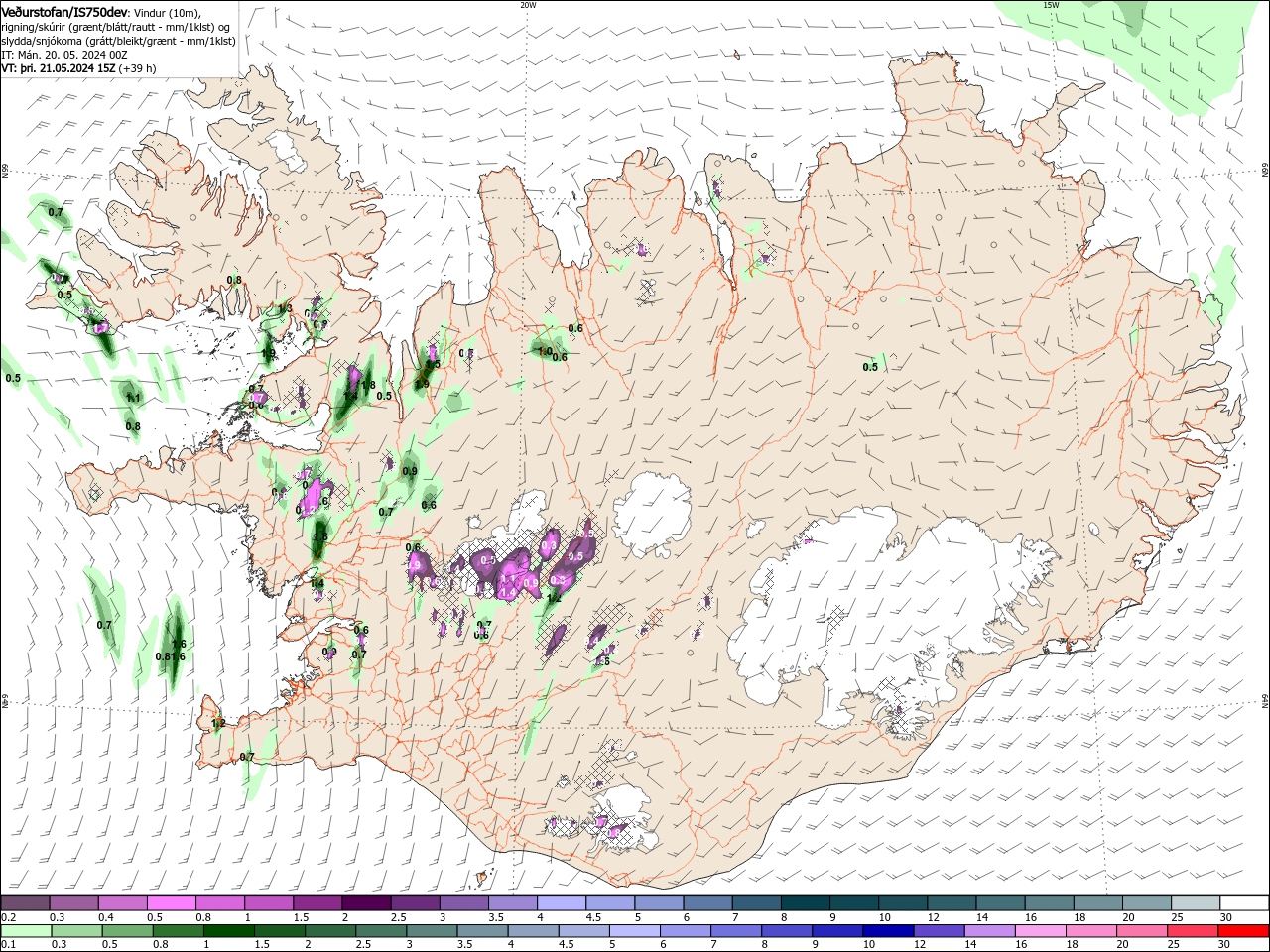This screenshot has width=1270, height=952.
Task: Select the 0.3 swatch in the lower rain scale
Action: click(76, 931)
